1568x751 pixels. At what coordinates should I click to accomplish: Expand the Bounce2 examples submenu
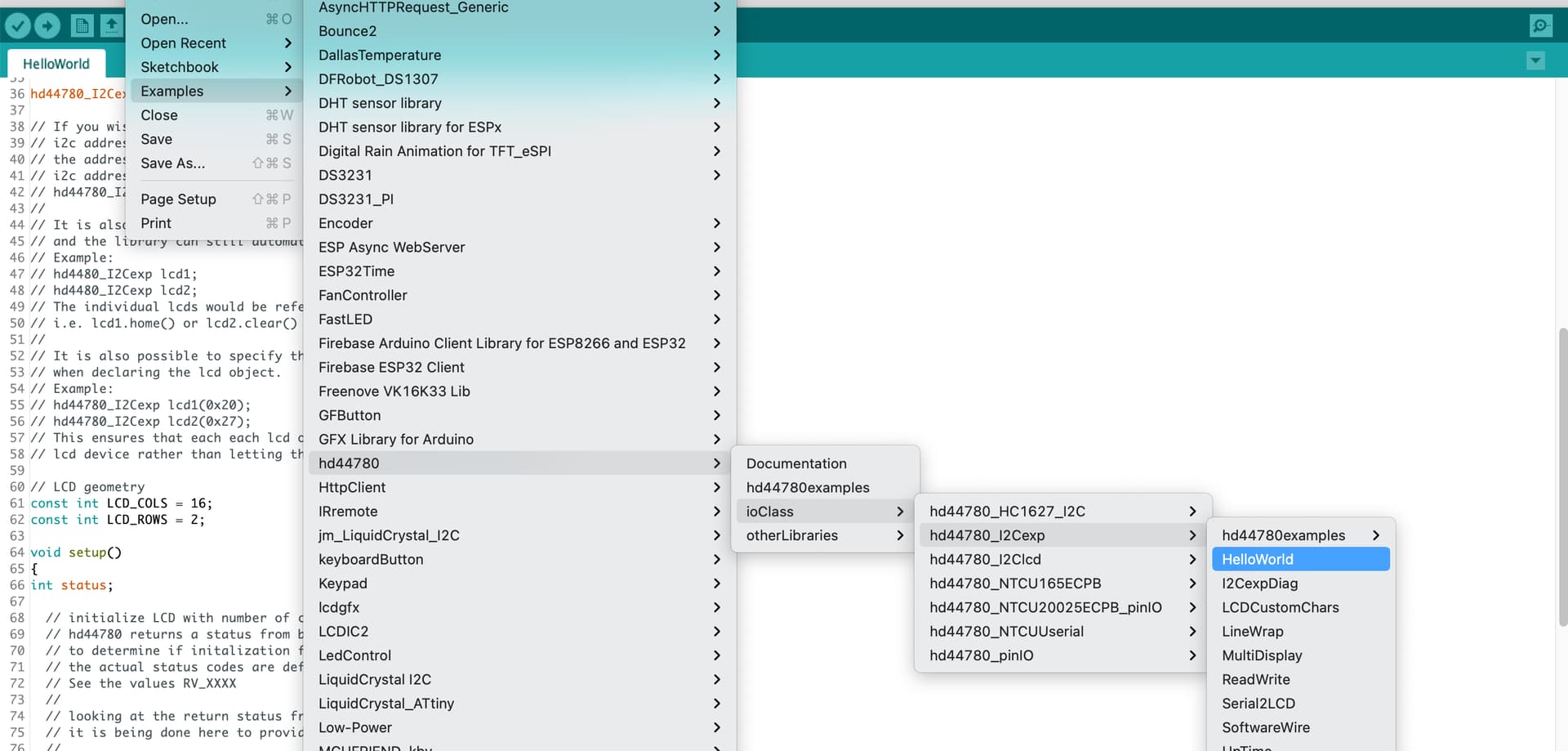519,31
